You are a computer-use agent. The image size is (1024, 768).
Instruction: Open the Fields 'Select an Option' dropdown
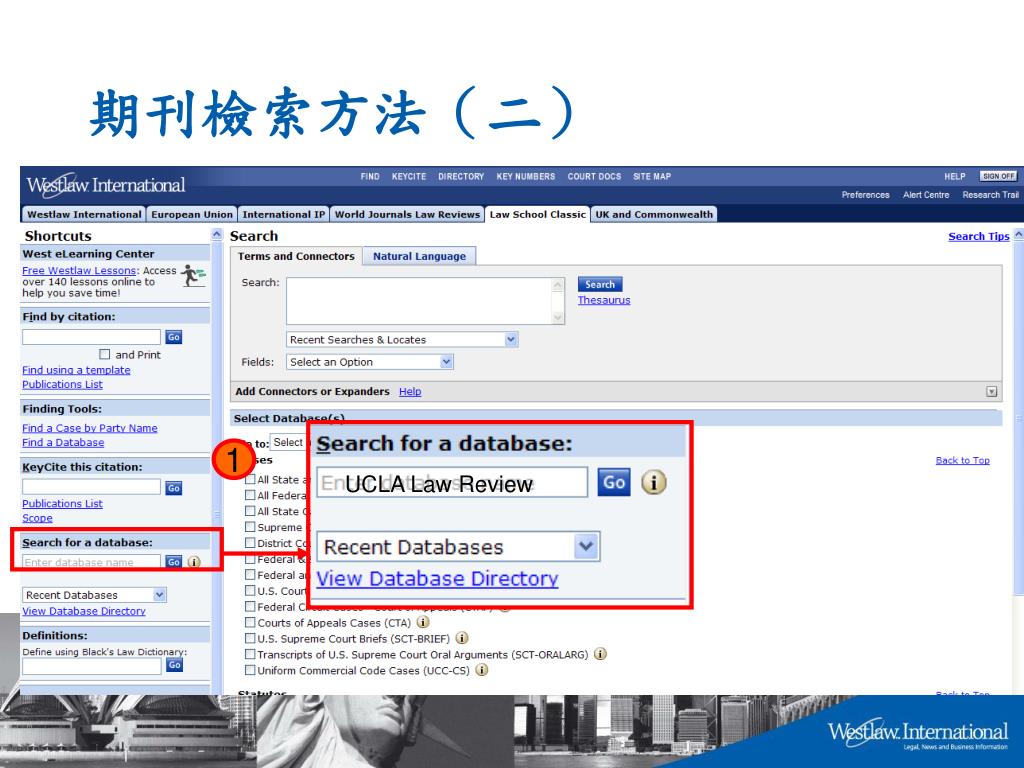pyautogui.click(x=370, y=362)
